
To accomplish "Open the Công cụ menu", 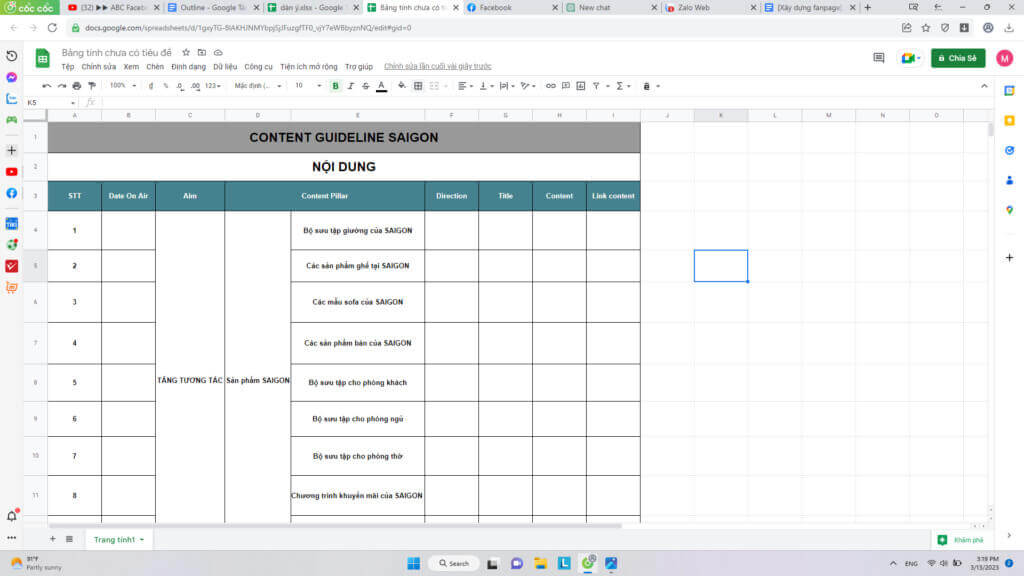I will pos(259,67).
